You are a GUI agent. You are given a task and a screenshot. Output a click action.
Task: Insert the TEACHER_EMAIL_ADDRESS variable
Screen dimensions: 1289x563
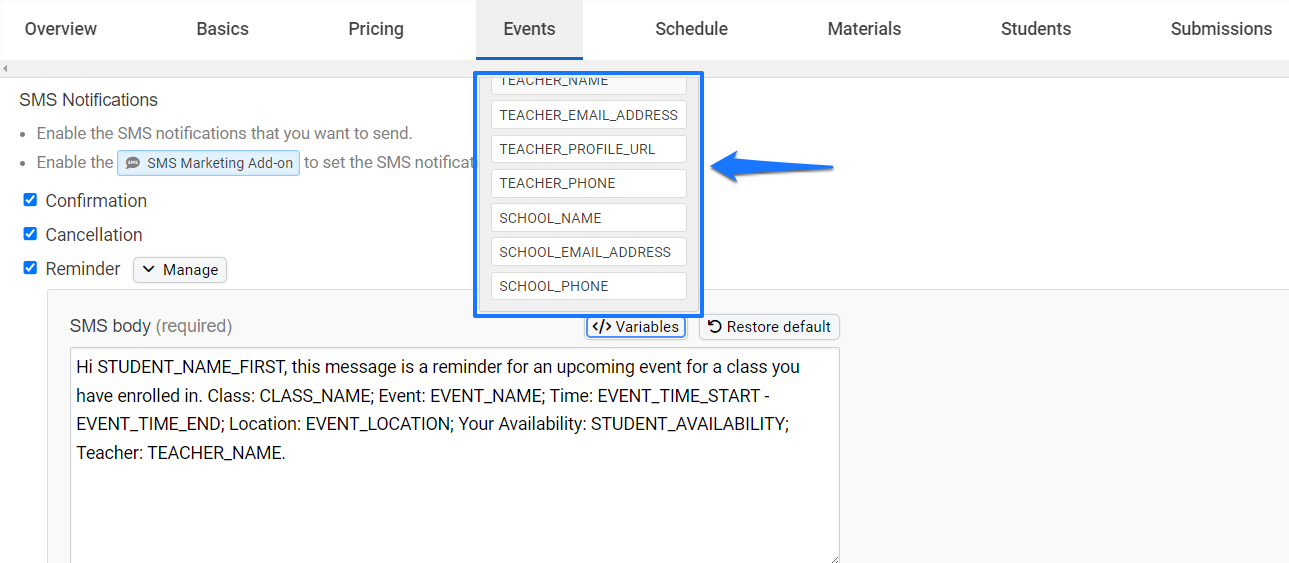click(x=589, y=115)
